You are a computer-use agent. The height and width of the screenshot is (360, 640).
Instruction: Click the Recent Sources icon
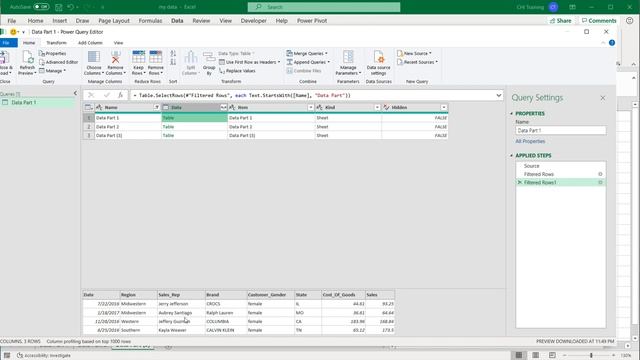coord(400,62)
